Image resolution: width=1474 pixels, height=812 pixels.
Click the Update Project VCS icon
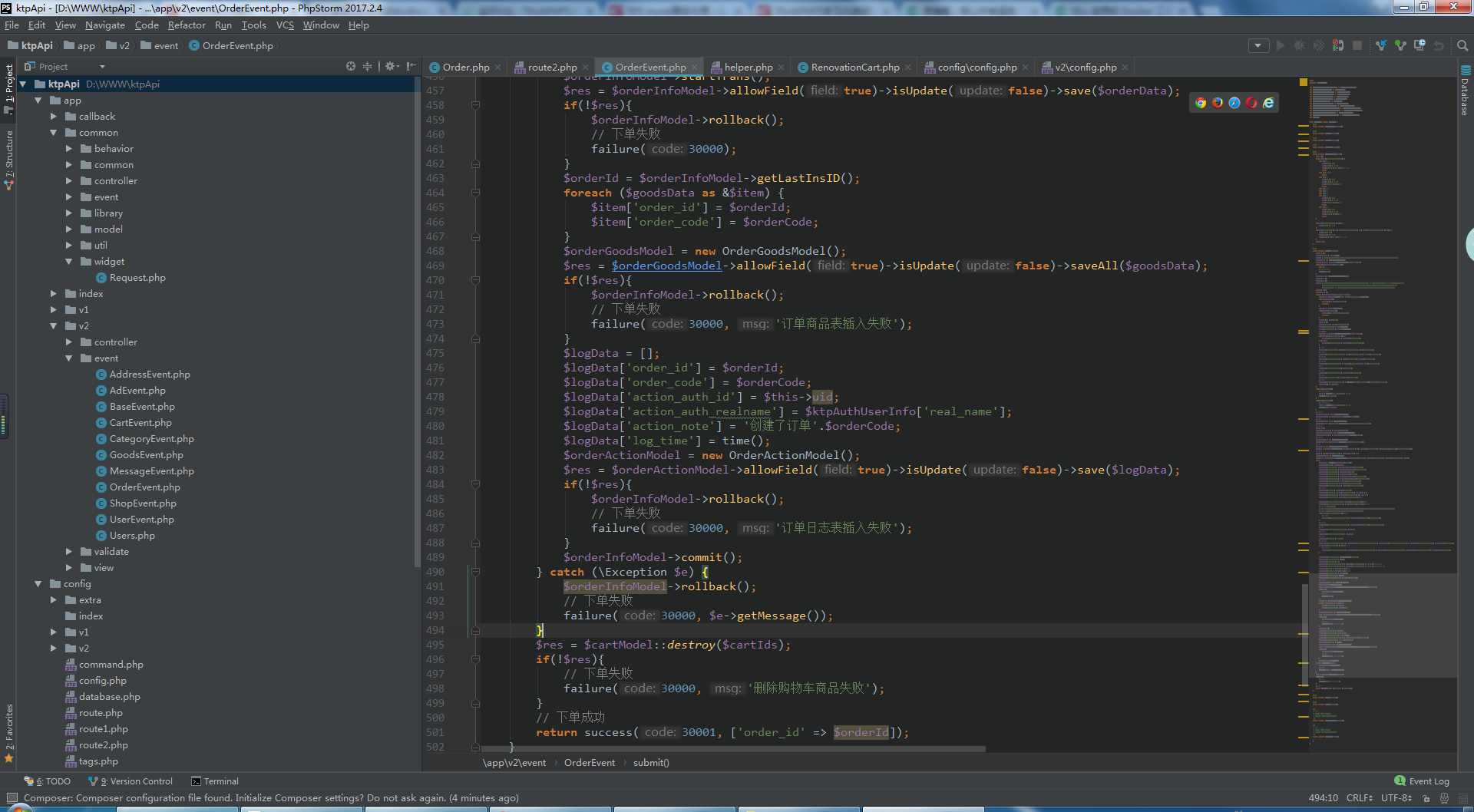1381,46
